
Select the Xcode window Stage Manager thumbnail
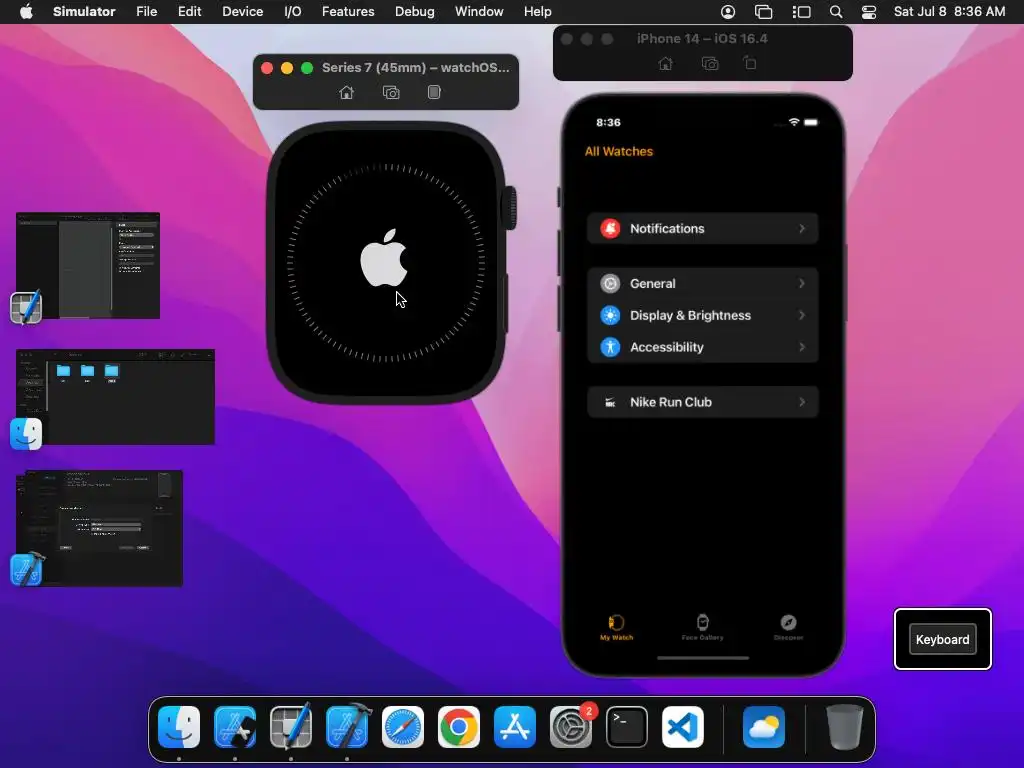[99, 528]
